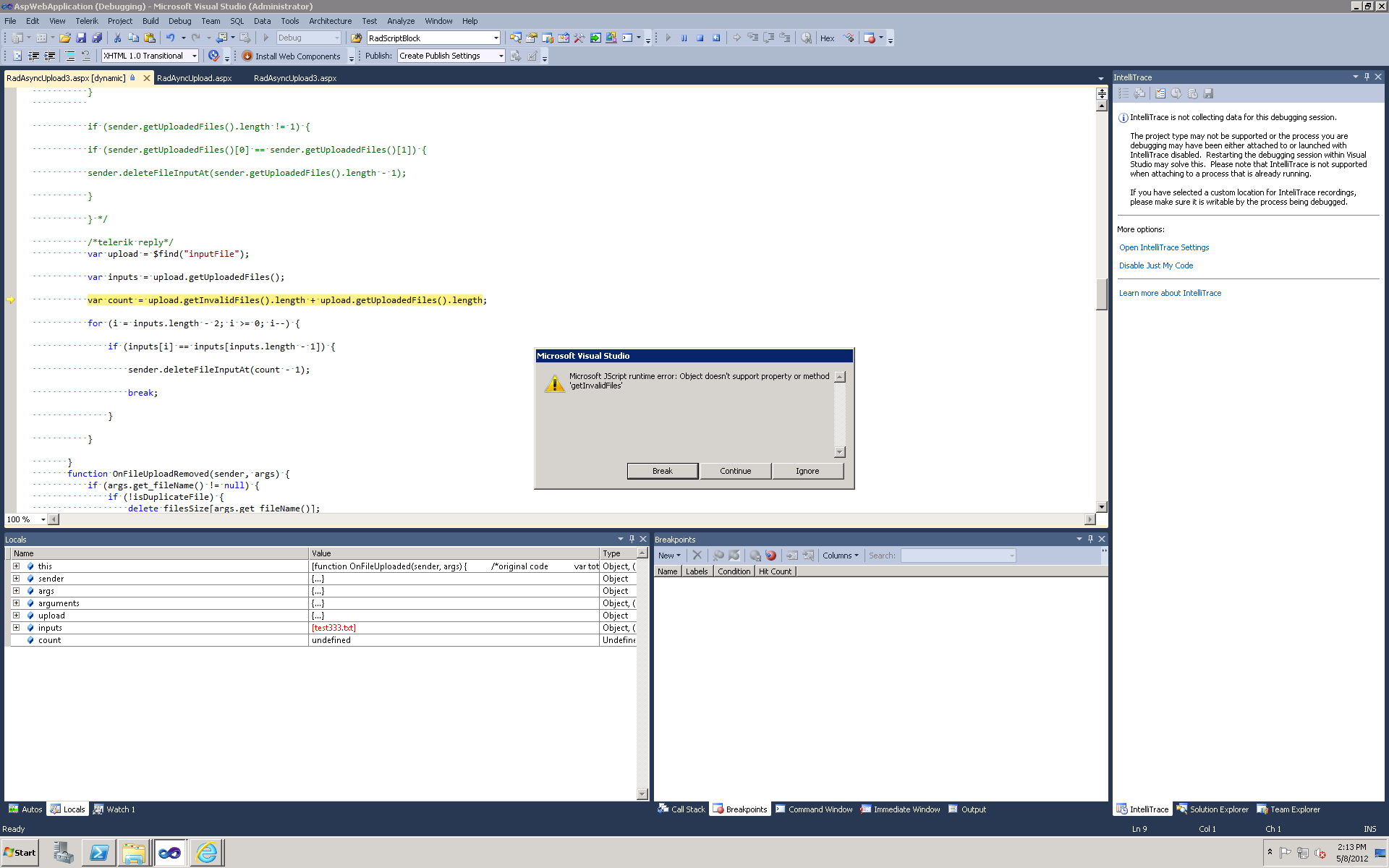This screenshot has height=868, width=1389.
Task: Click the Restart debugging icon
Action: click(716, 38)
